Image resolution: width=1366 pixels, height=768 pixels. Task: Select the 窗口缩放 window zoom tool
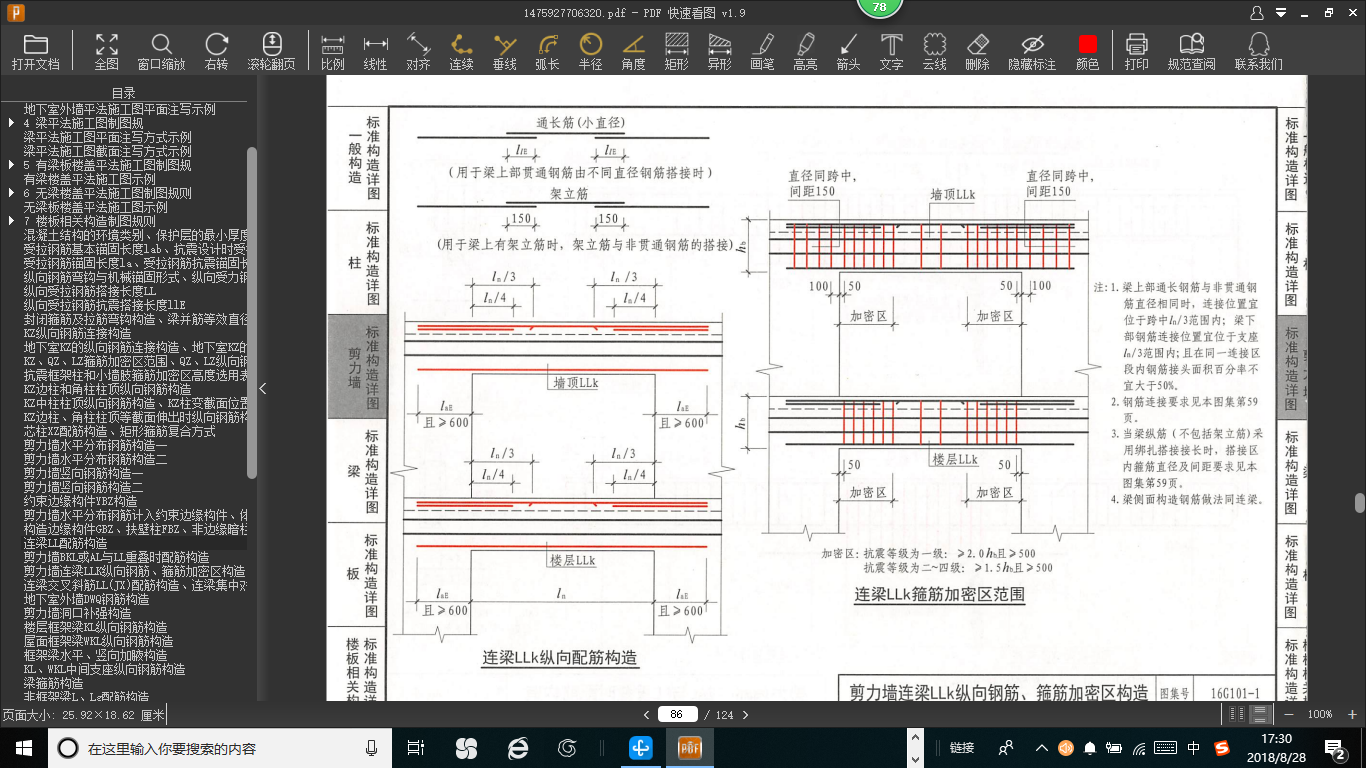[161, 51]
